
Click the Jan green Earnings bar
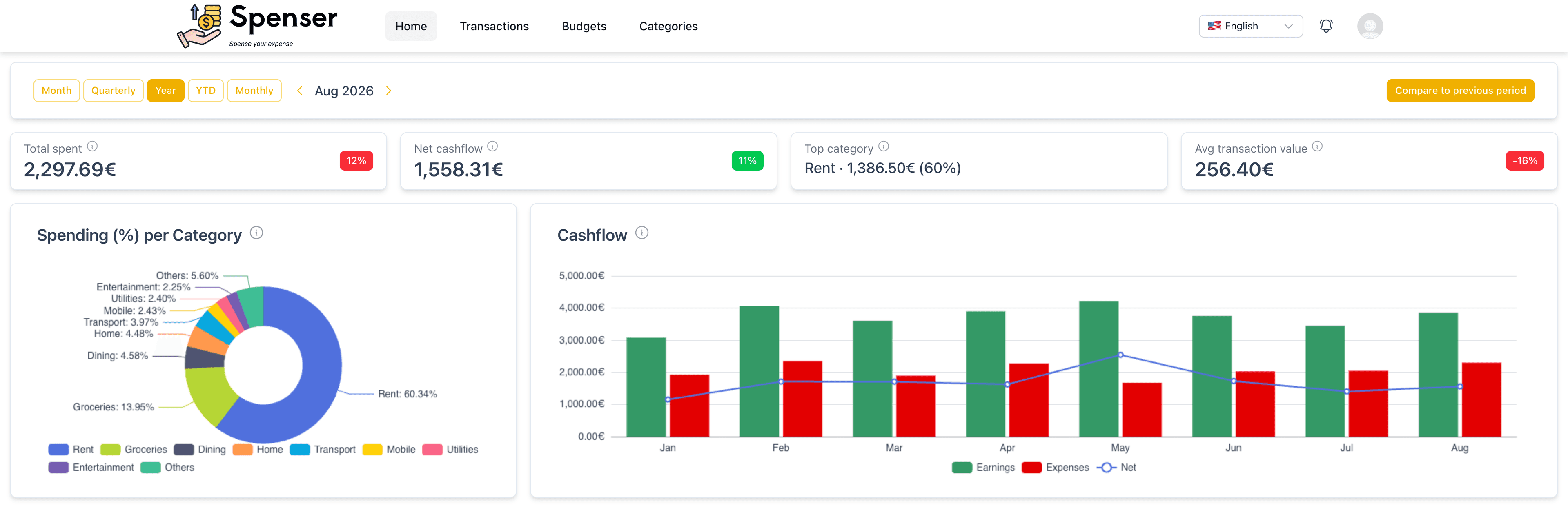click(646, 387)
